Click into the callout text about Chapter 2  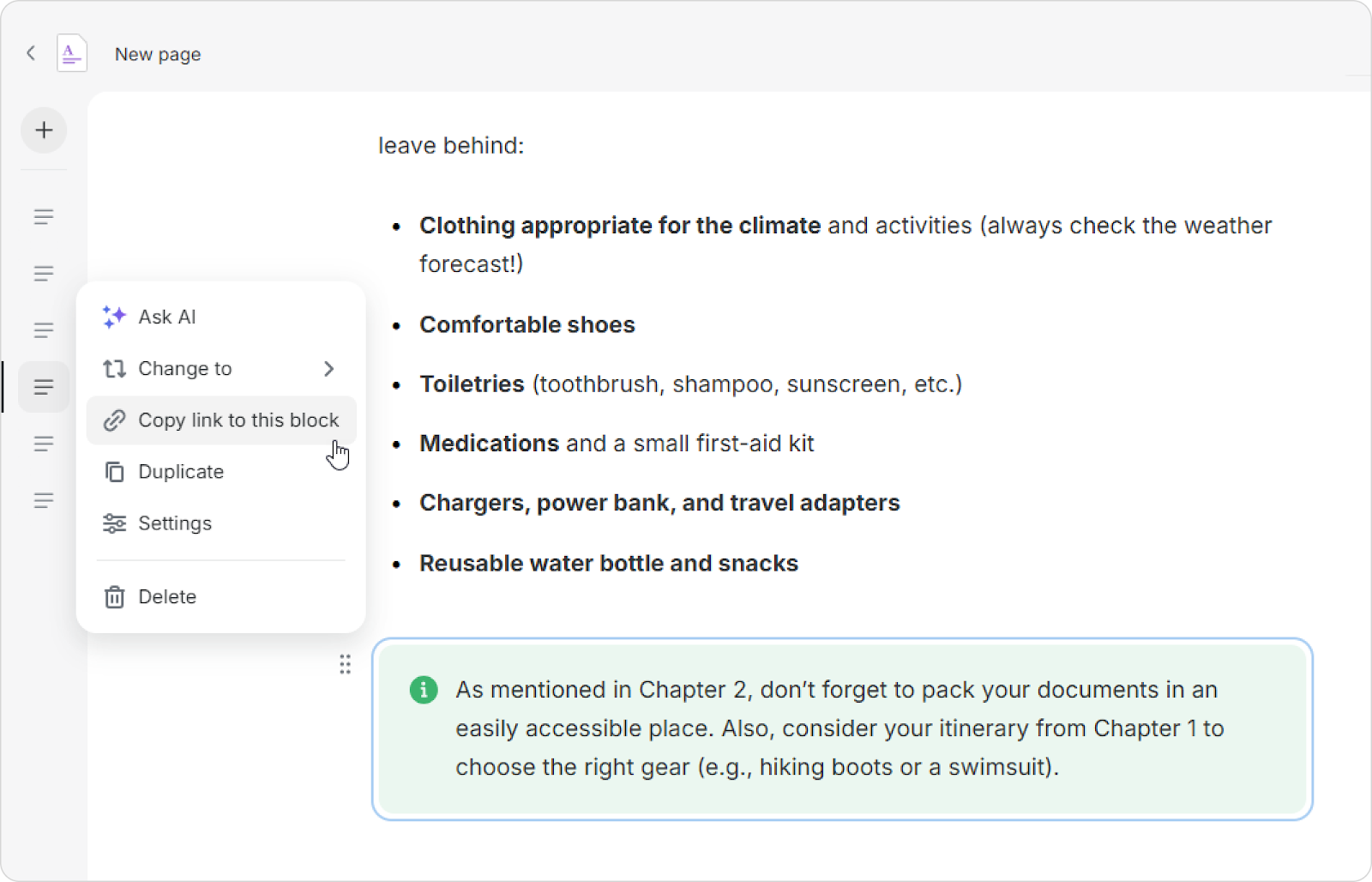(839, 728)
